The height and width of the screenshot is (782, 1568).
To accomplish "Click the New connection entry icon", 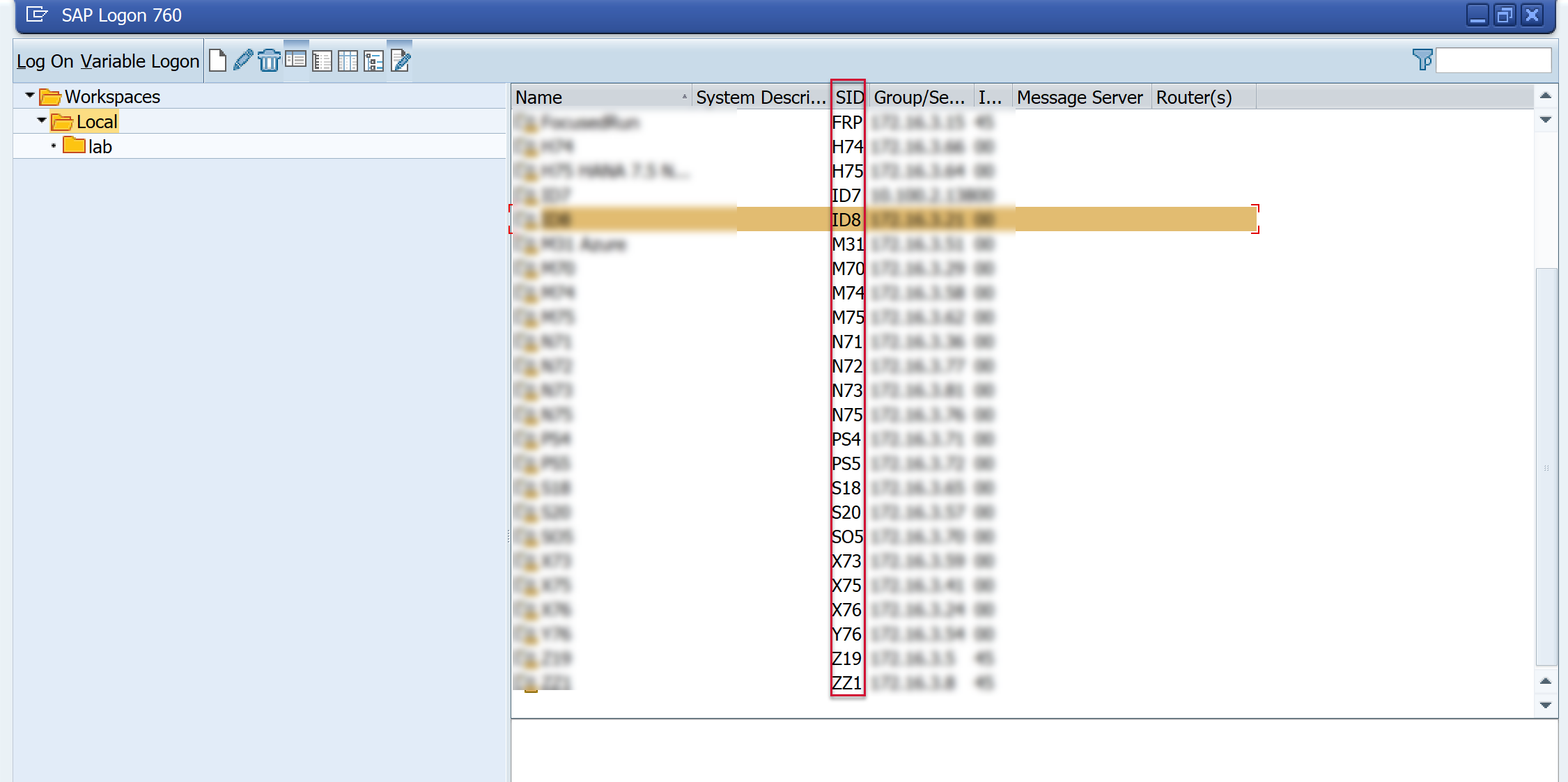I will (x=217, y=61).
